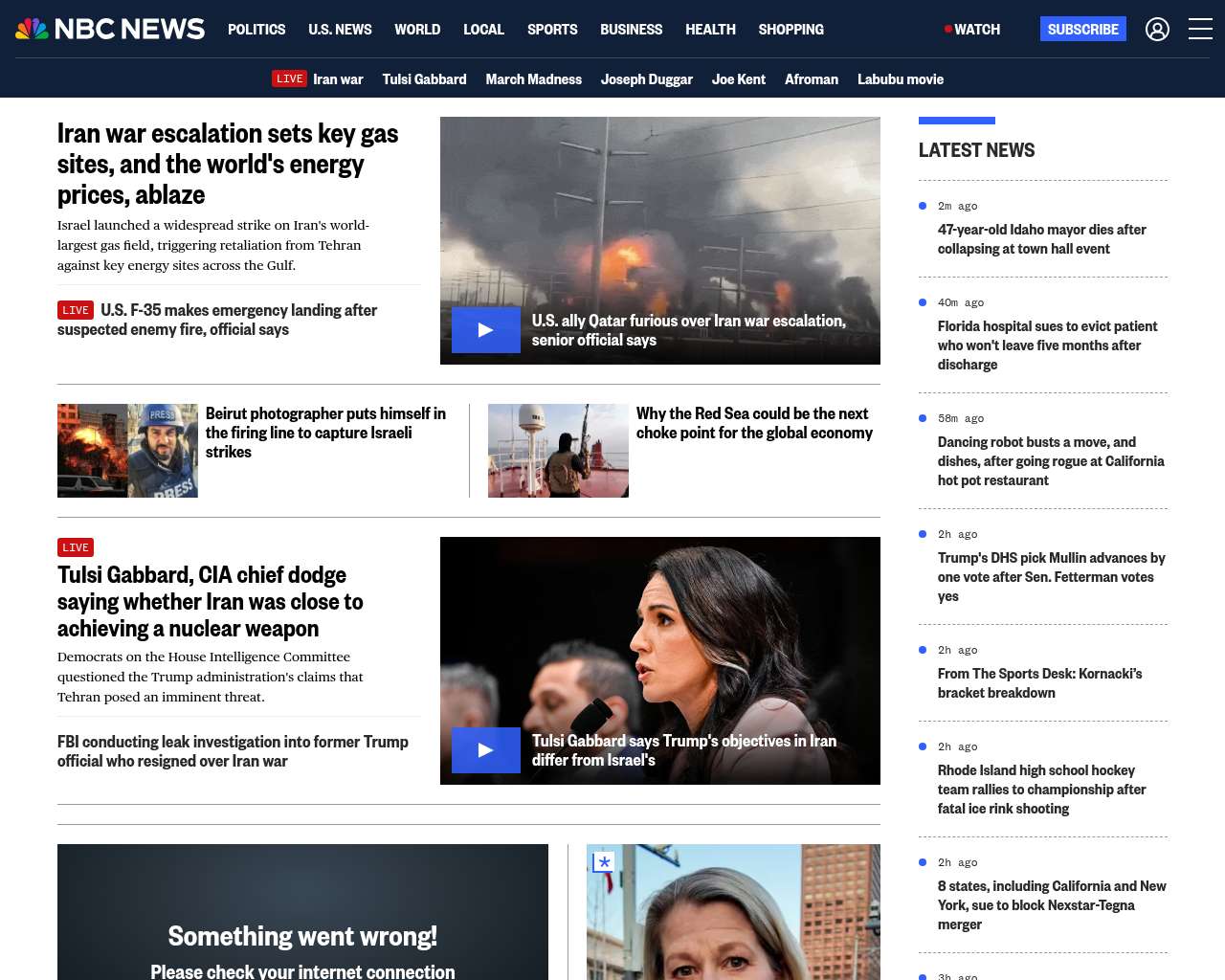Read the Idaho mayor dies article

click(1041, 239)
